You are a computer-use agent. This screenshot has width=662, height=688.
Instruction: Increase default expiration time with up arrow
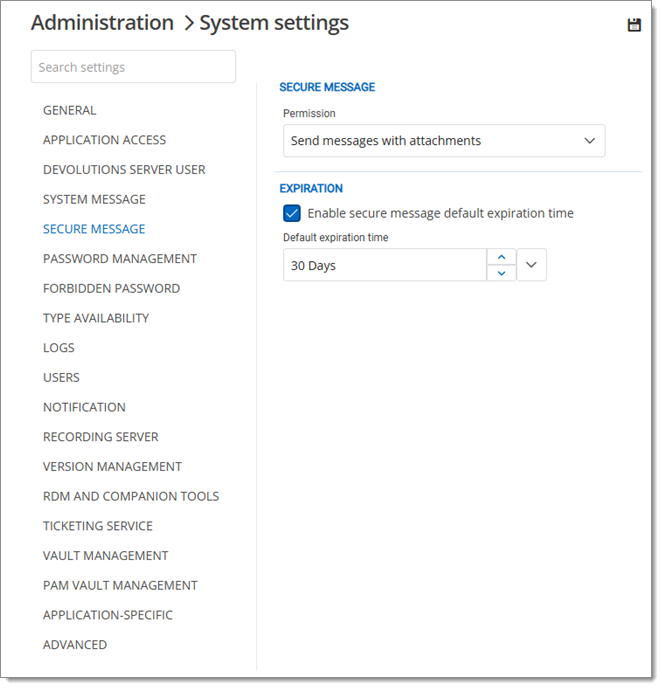(x=501, y=257)
